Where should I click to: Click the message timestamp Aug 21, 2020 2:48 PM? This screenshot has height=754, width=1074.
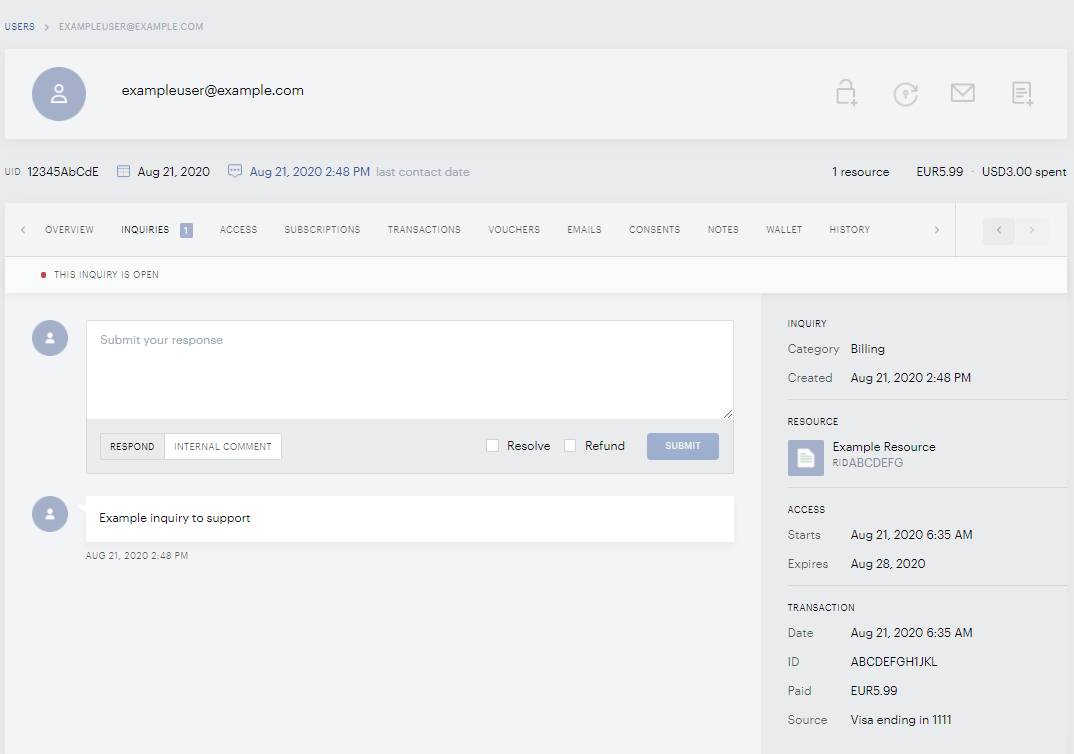click(x=136, y=555)
